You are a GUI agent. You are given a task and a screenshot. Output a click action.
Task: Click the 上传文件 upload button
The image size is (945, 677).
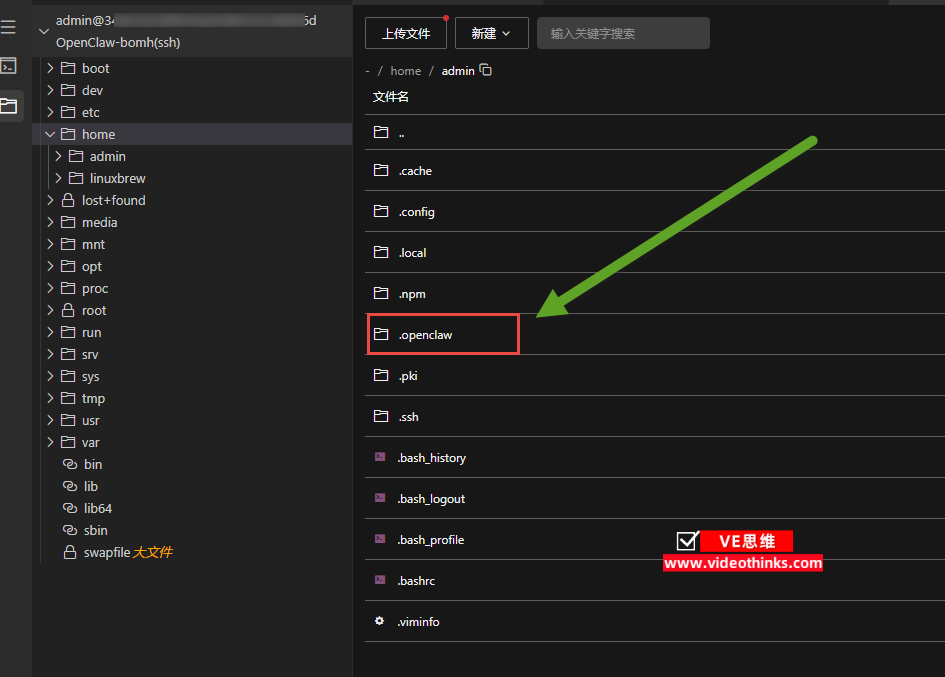[405, 32]
